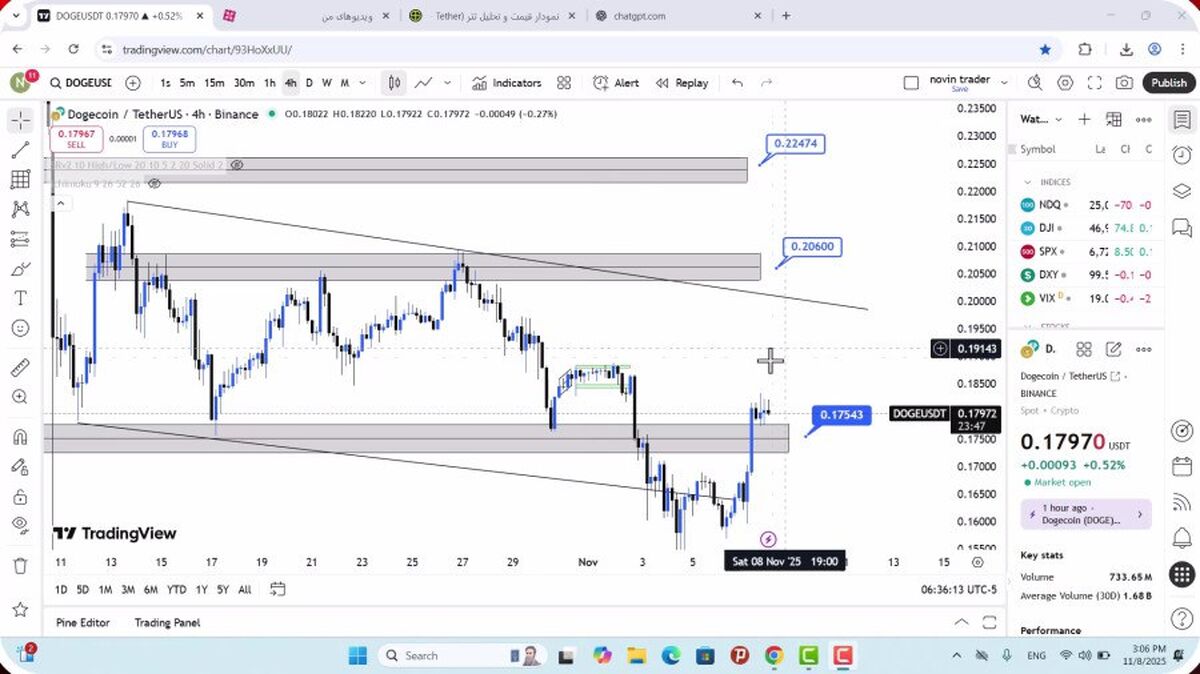Image resolution: width=1200 pixels, height=674 pixels.
Task: Select the crosshair cursor tool
Action: [x=20, y=121]
